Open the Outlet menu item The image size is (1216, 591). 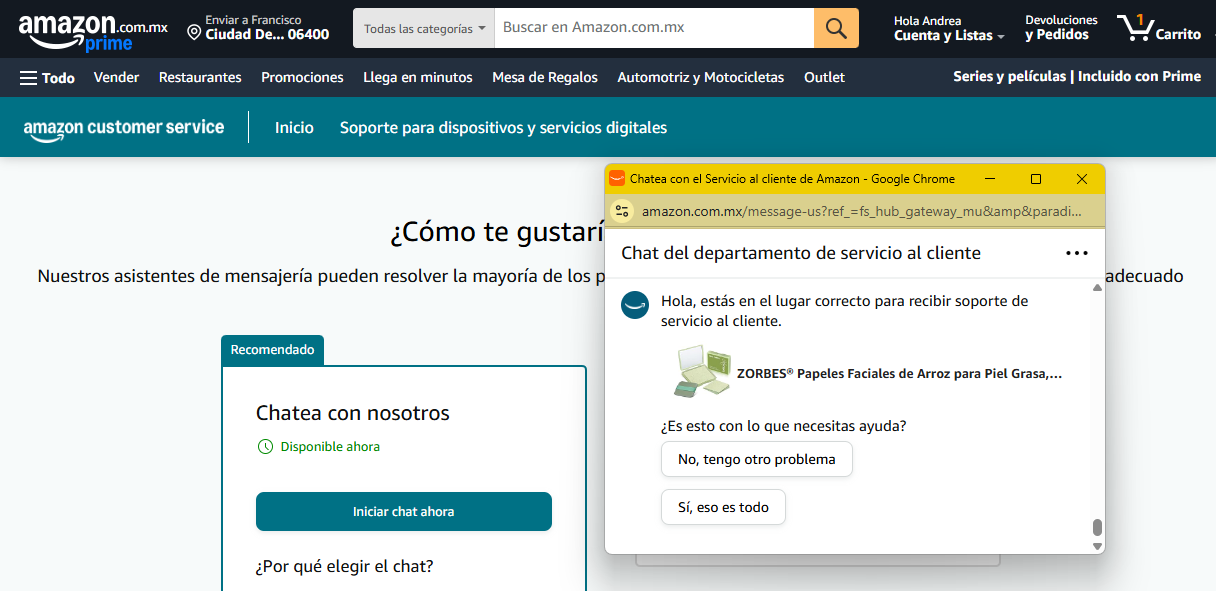824,77
